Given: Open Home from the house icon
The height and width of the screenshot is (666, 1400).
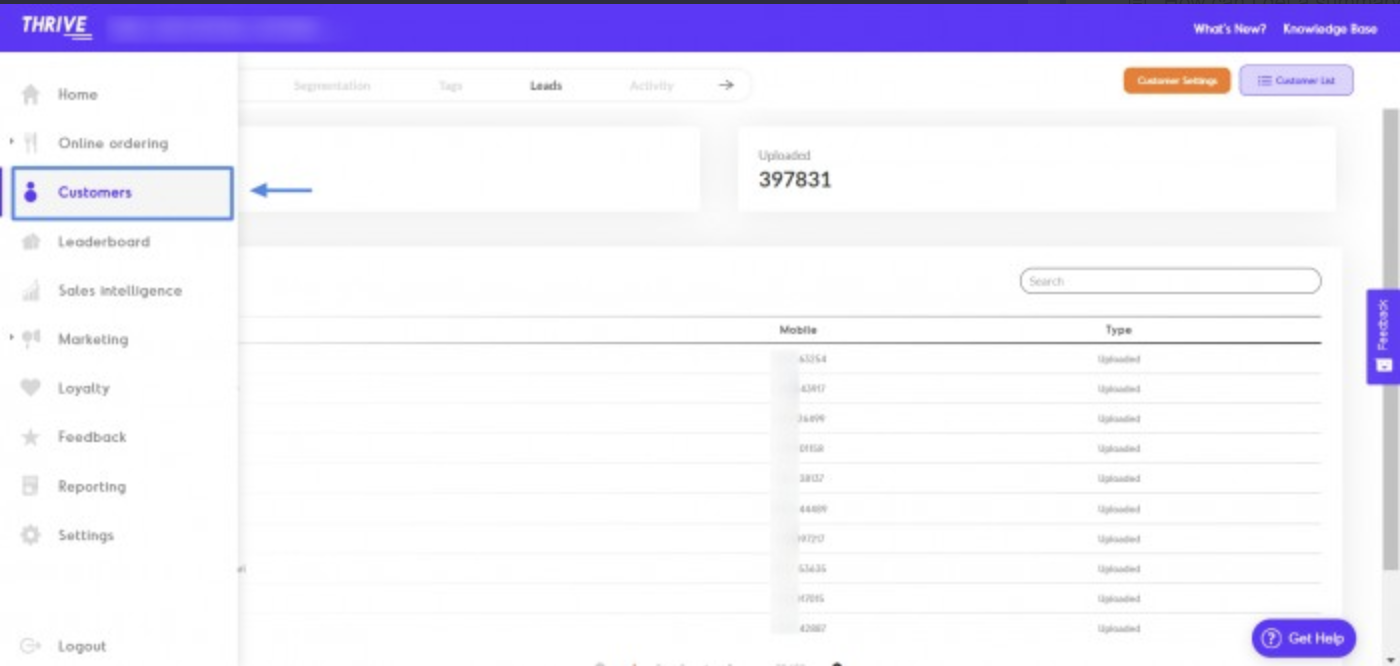Looking at the screenshot, I should [31, 95].
